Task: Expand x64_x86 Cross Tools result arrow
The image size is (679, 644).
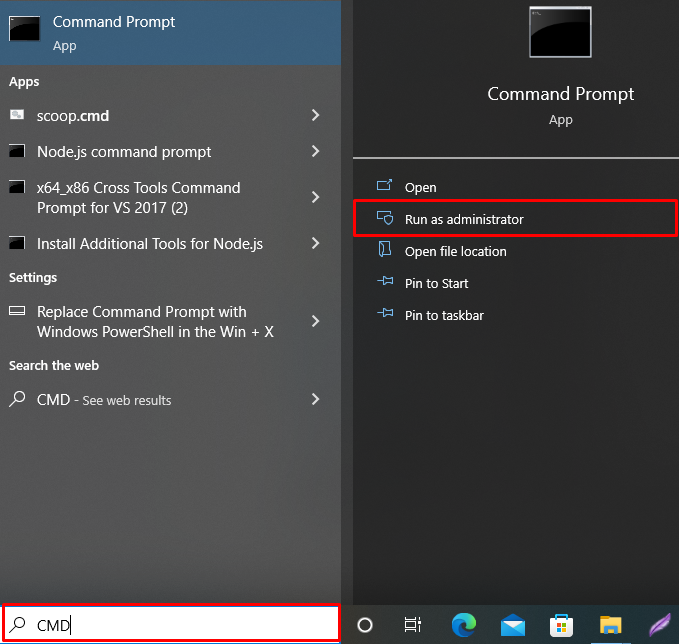Action: [x=316, y=197]
